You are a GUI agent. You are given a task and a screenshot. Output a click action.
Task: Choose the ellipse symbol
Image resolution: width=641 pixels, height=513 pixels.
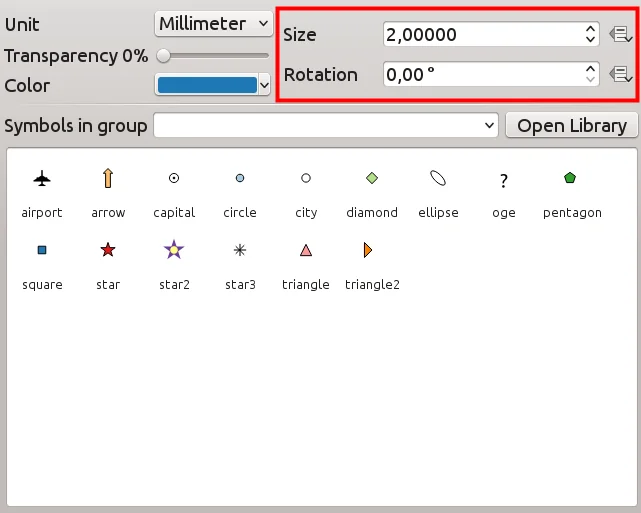(437, 179)
